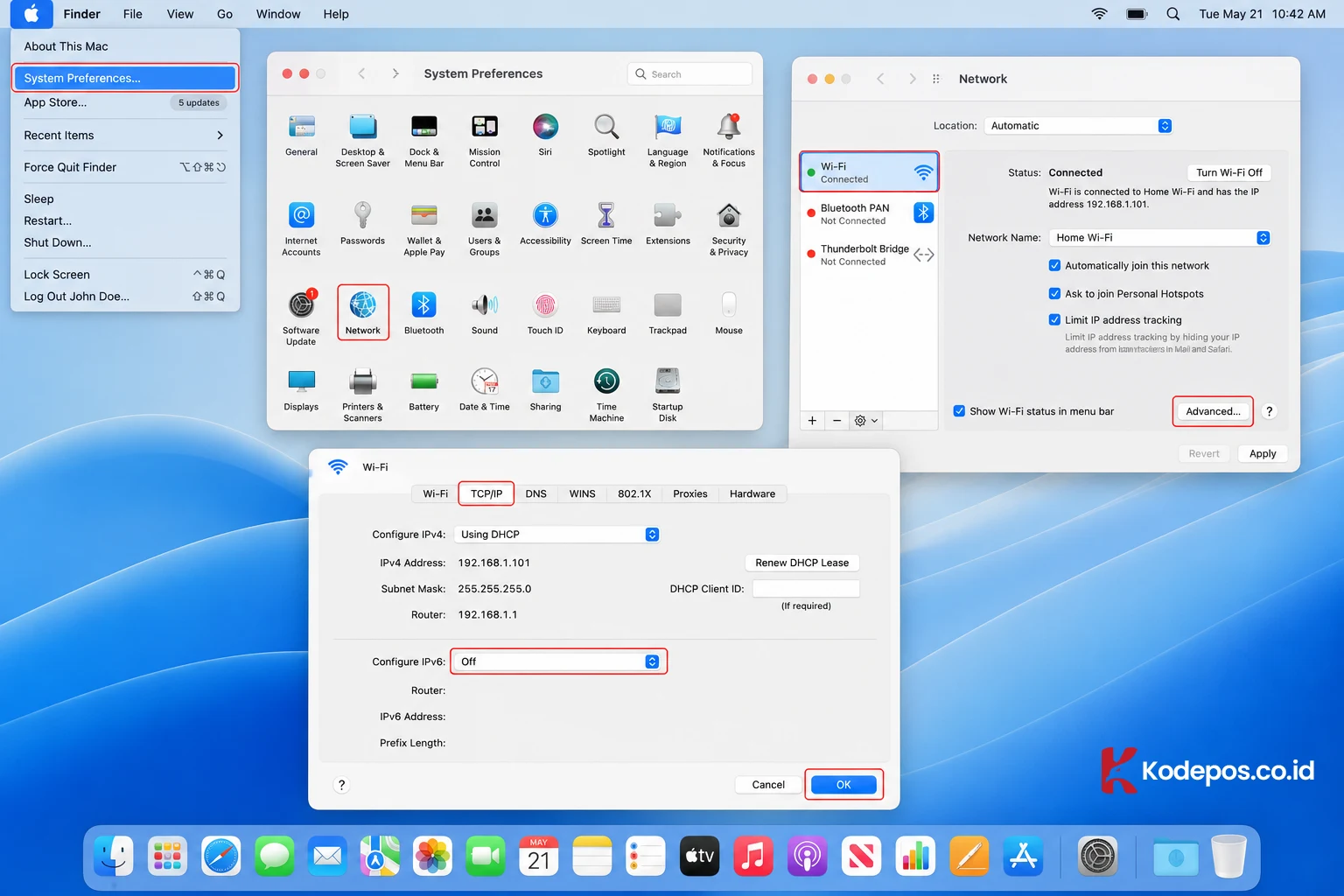Click the Network window help question mark
The height and width of the screenshot is (896, 1344).
coord(1270,411)
